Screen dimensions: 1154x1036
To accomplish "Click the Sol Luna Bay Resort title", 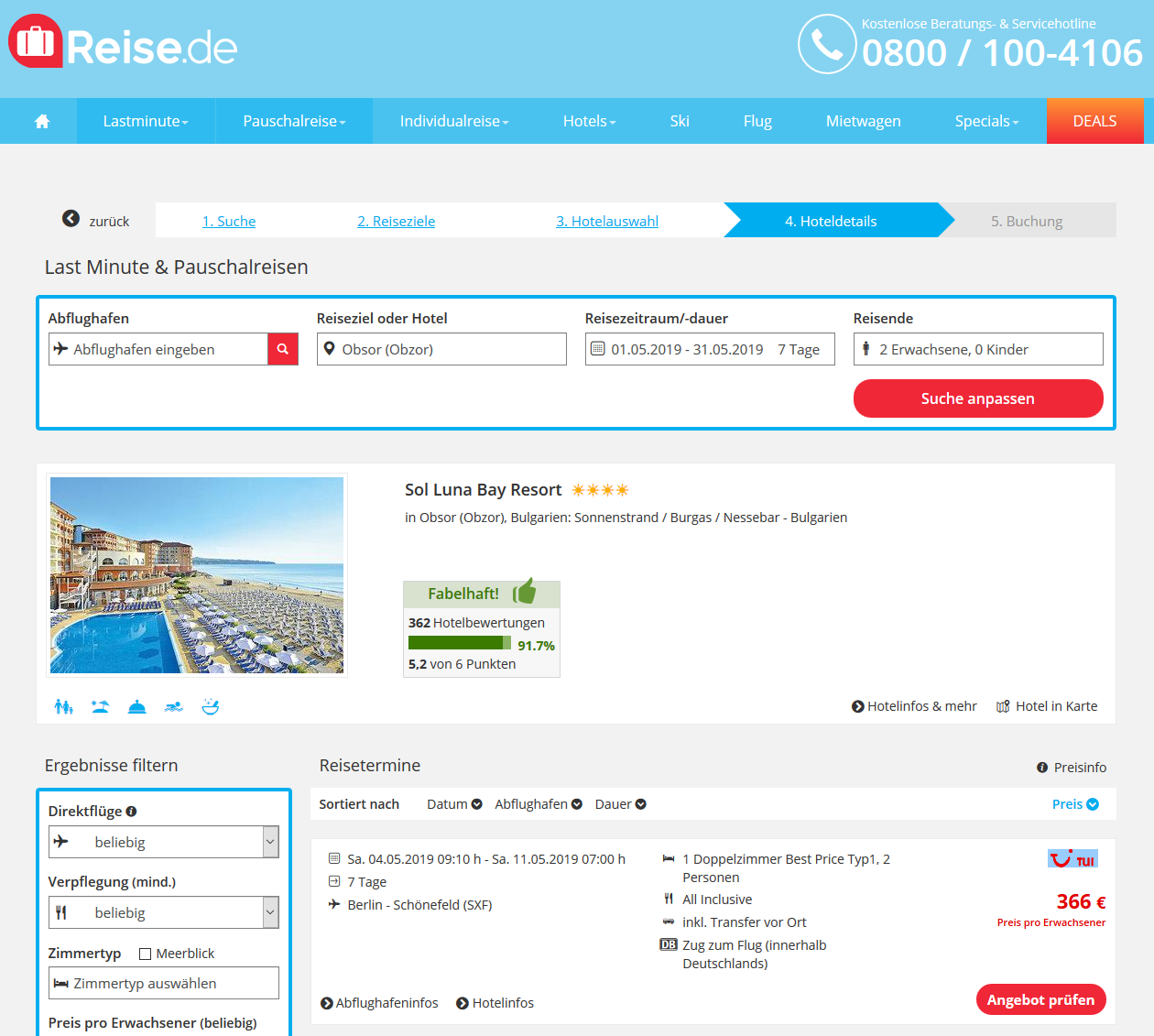I will pos(484,490).
